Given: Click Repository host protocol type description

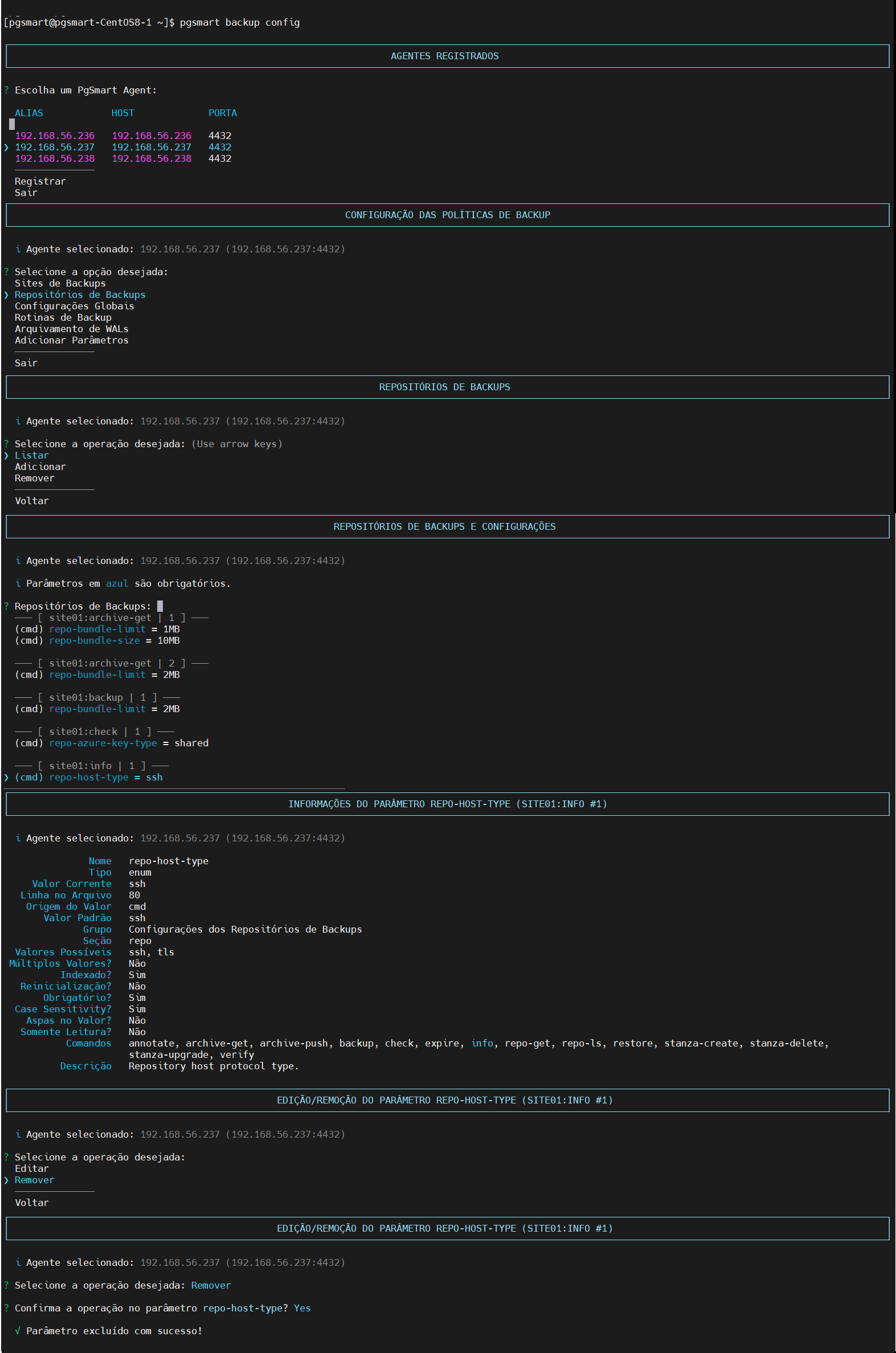Looking at the screenshot, I should [214, 1066].
